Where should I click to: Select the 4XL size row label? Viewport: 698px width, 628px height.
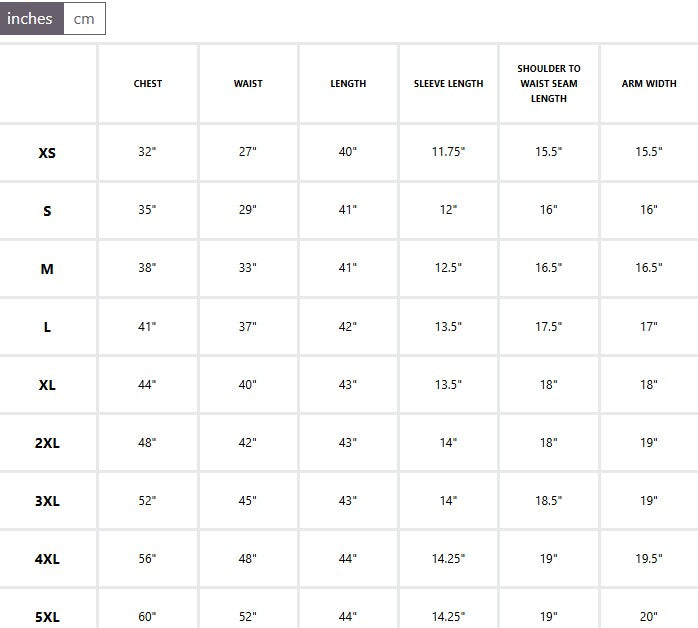[x=47, y=559]
